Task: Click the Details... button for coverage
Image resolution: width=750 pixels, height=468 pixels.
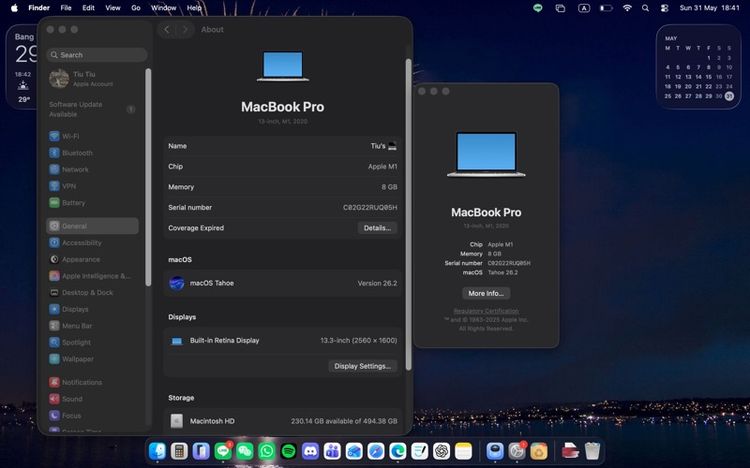Action: [377, 228]
